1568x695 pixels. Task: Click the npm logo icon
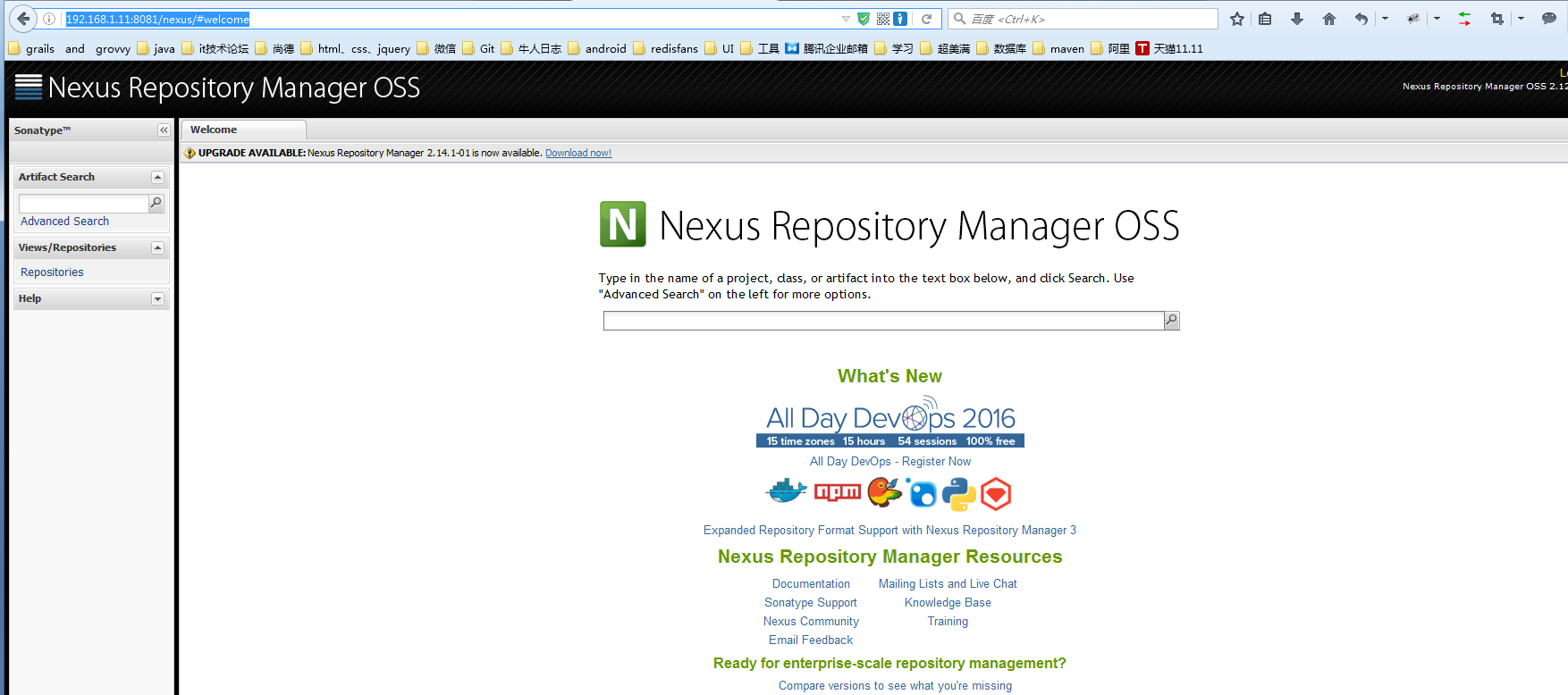click(838, 492)
